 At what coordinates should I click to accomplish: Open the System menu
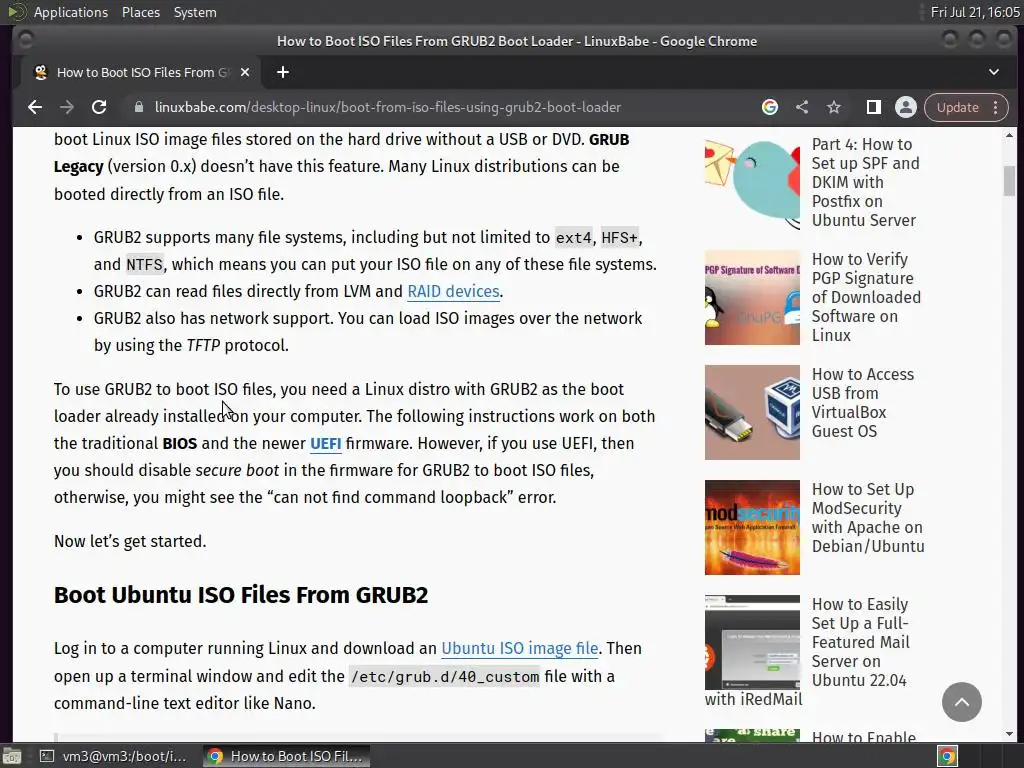point(195,12)
